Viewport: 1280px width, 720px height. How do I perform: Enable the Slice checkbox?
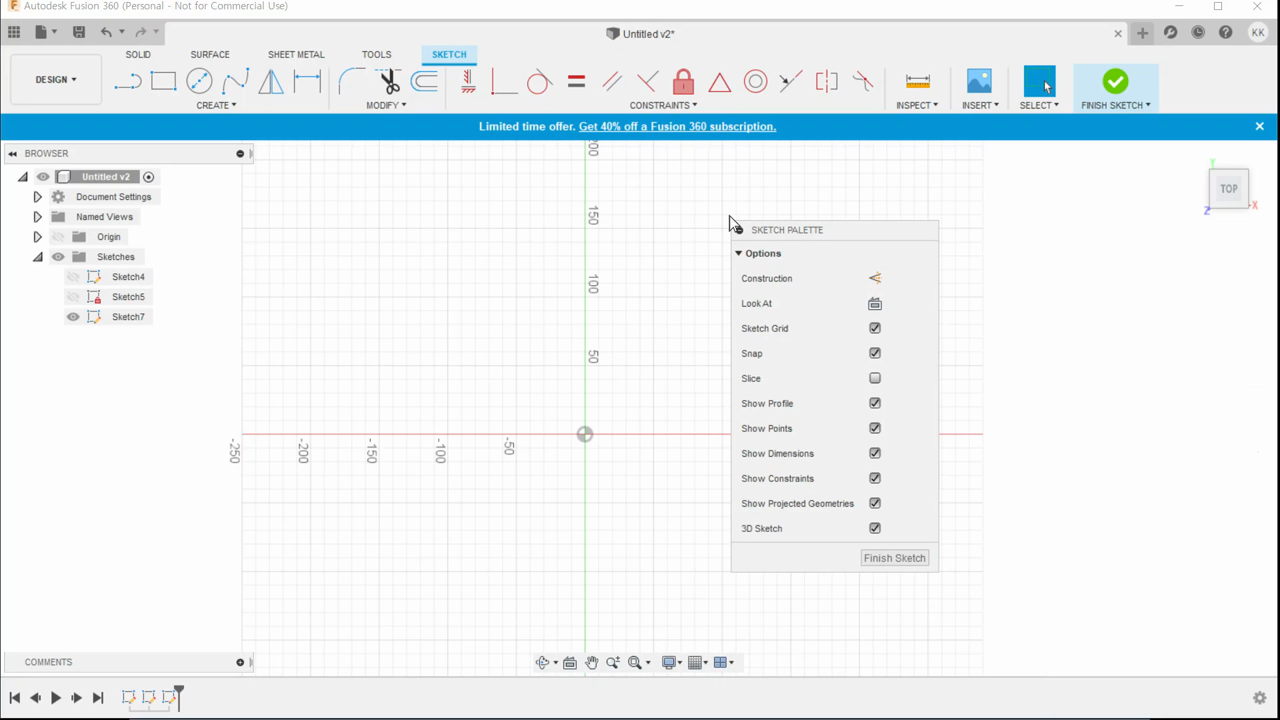point(875,378)
